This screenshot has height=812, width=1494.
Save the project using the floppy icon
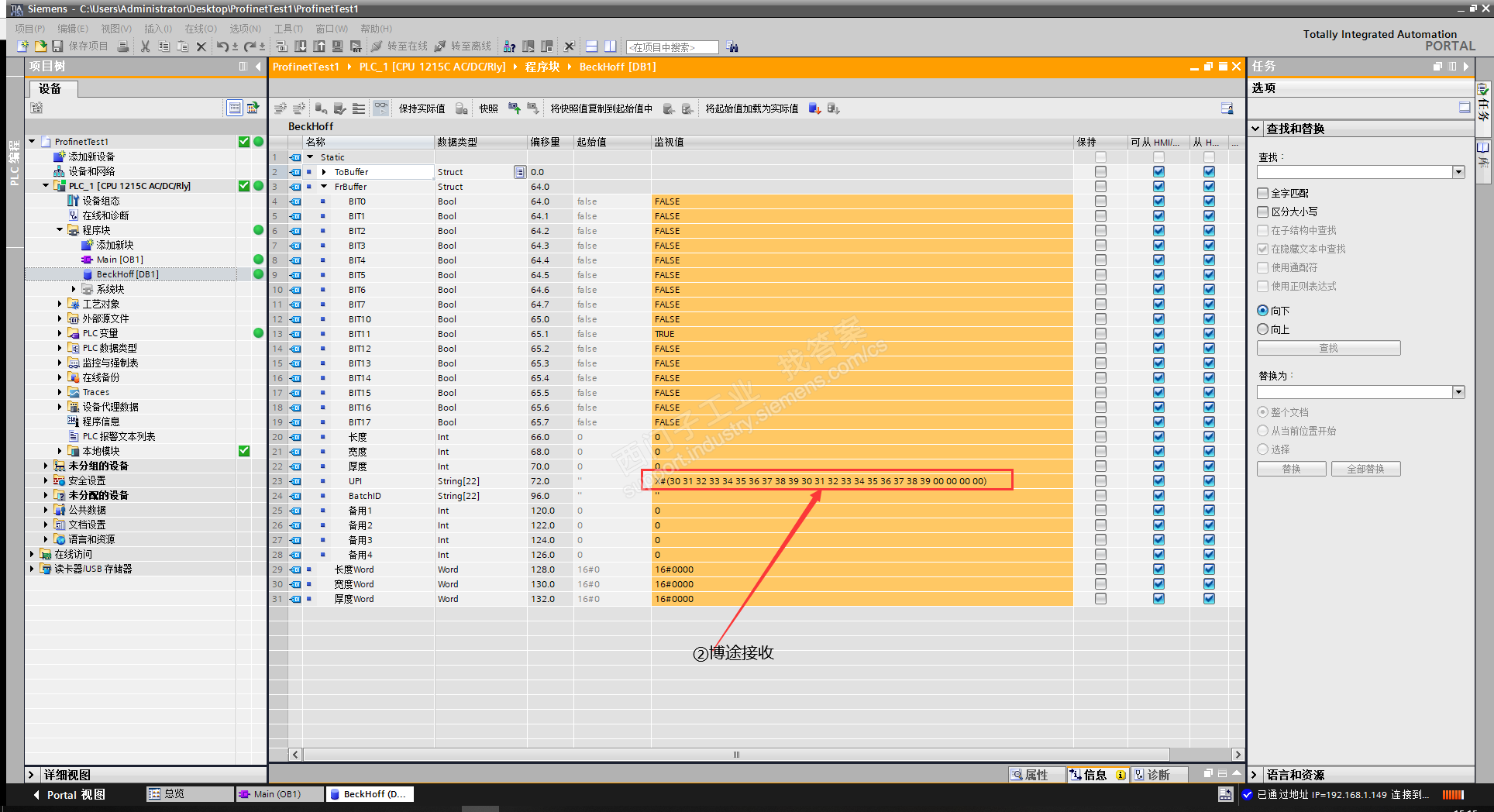pyautogui.click(x=57, y=46)
